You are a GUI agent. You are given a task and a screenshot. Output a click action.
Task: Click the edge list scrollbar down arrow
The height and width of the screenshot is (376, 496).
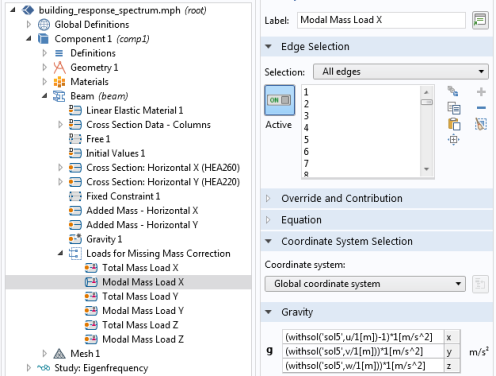pyautogui.click(x=427, y=169)
